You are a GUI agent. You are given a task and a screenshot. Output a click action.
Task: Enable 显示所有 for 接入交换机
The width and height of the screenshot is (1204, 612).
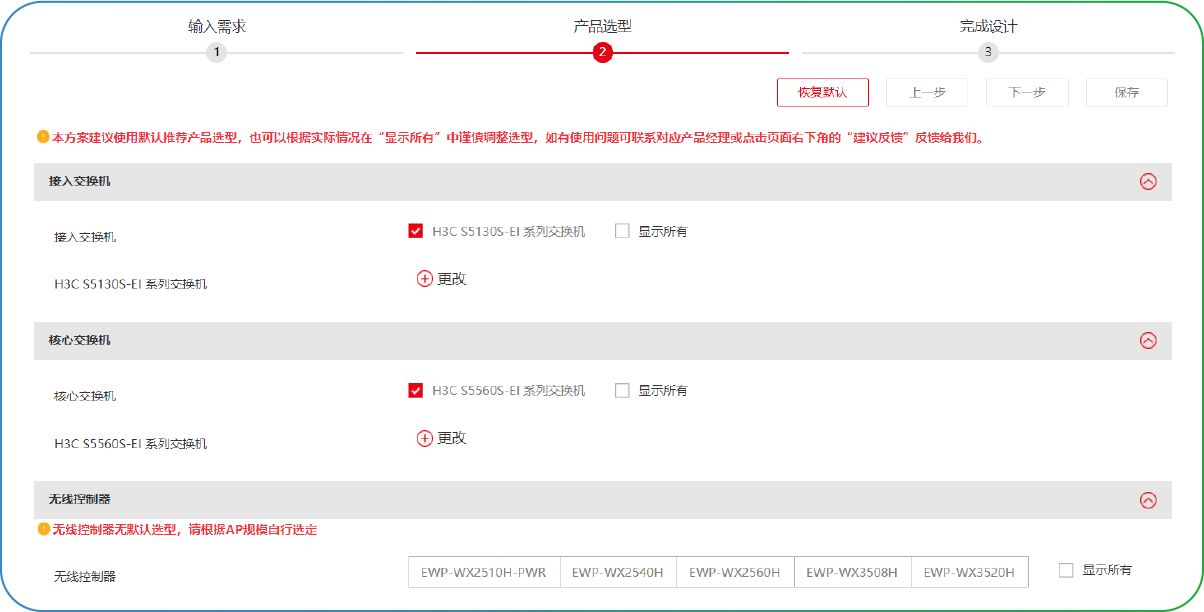click(x=622, y=231)
